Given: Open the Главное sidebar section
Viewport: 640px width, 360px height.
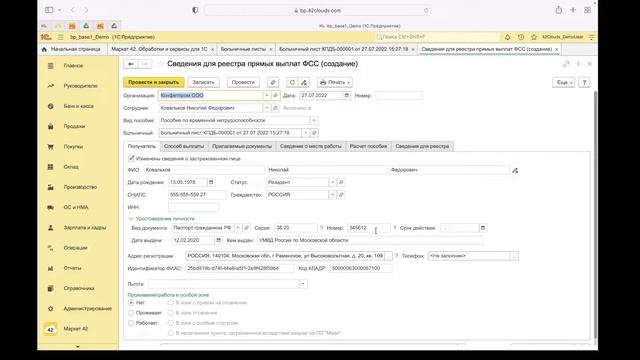Looking at the screenshot, I should (x=73, y=66).
